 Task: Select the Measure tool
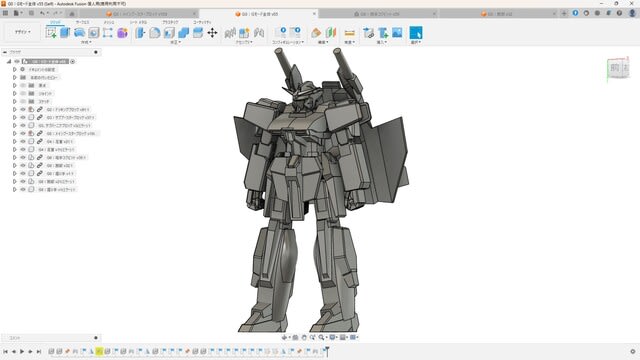tap(350, 33)
